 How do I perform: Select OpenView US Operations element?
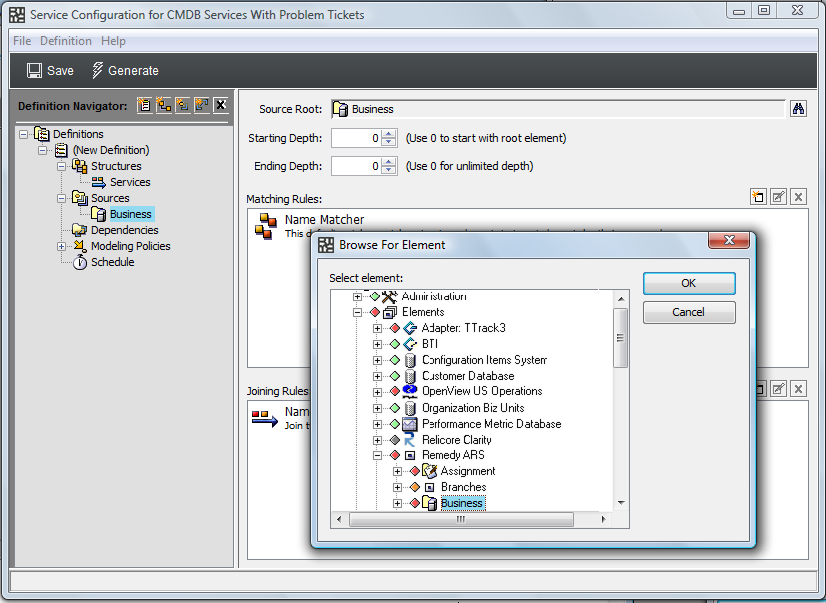[x=482, y=391]
